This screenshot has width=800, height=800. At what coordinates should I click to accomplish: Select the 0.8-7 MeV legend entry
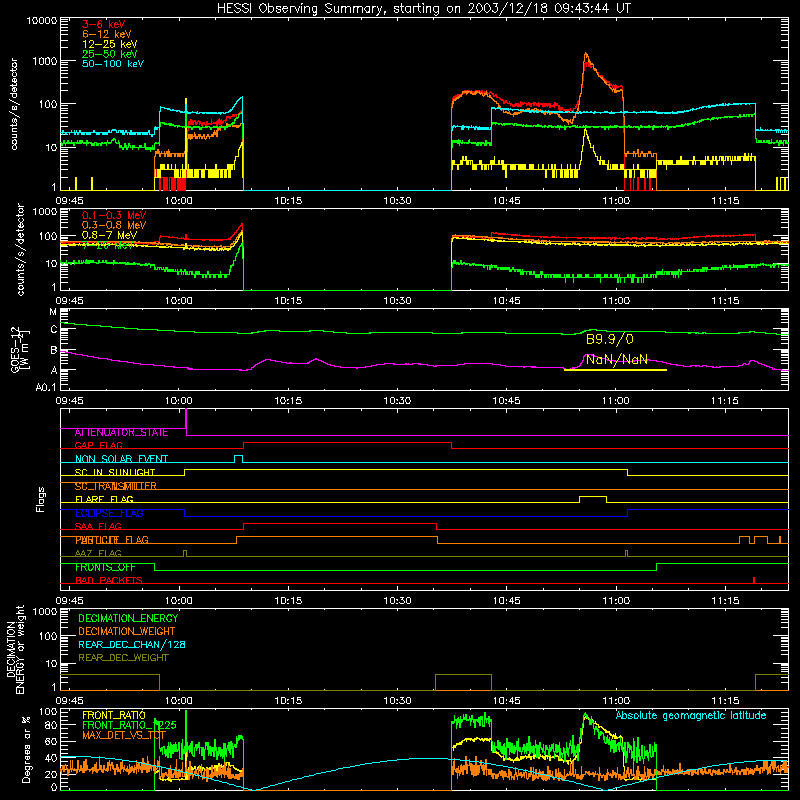[110, 235]
